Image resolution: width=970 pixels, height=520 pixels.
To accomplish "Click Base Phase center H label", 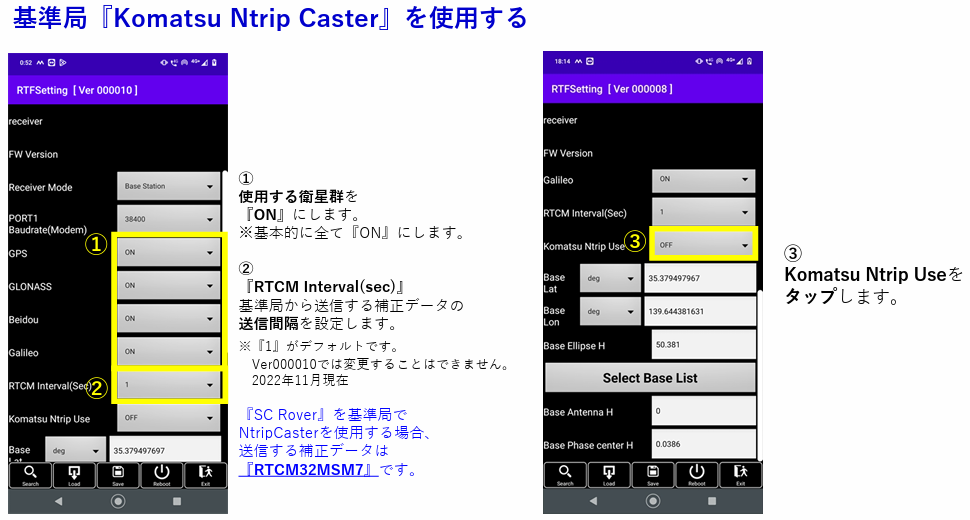I will point(588,446).
